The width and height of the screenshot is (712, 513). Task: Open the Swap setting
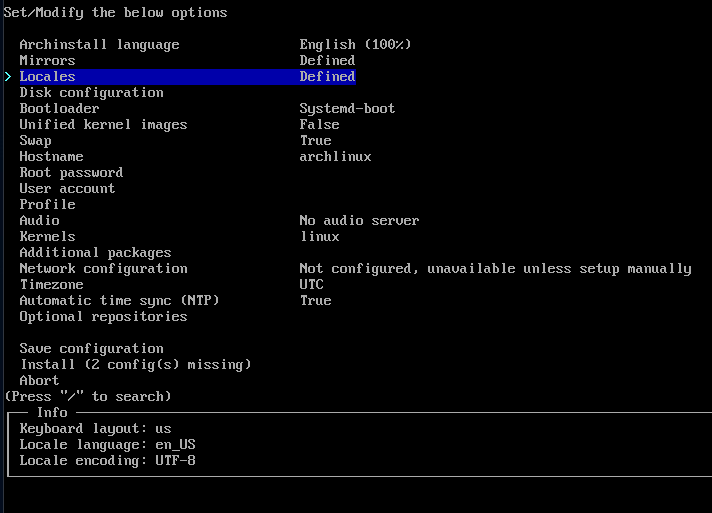click(35, 141)
